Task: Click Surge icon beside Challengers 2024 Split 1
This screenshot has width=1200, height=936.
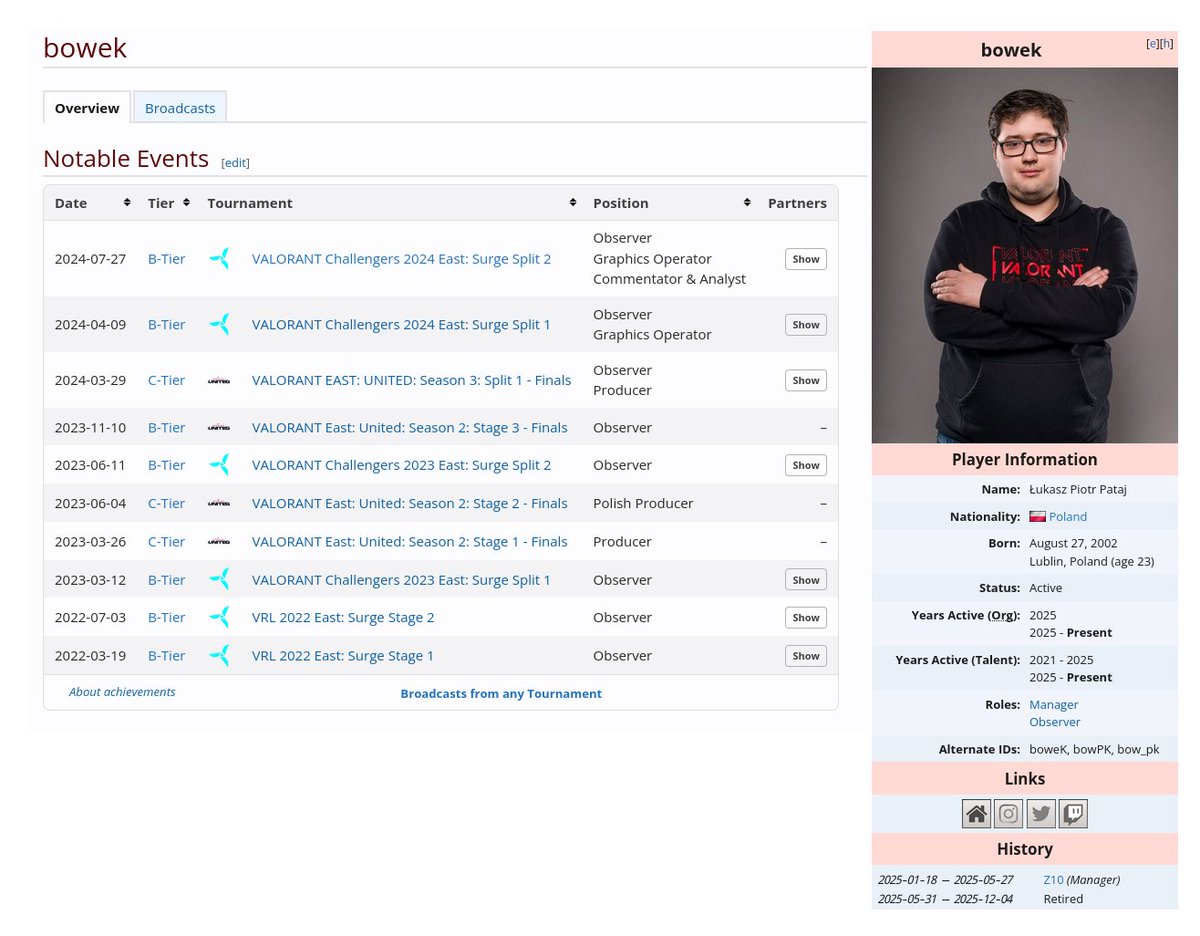Action: pyautogui.click(x=219, y=324)
